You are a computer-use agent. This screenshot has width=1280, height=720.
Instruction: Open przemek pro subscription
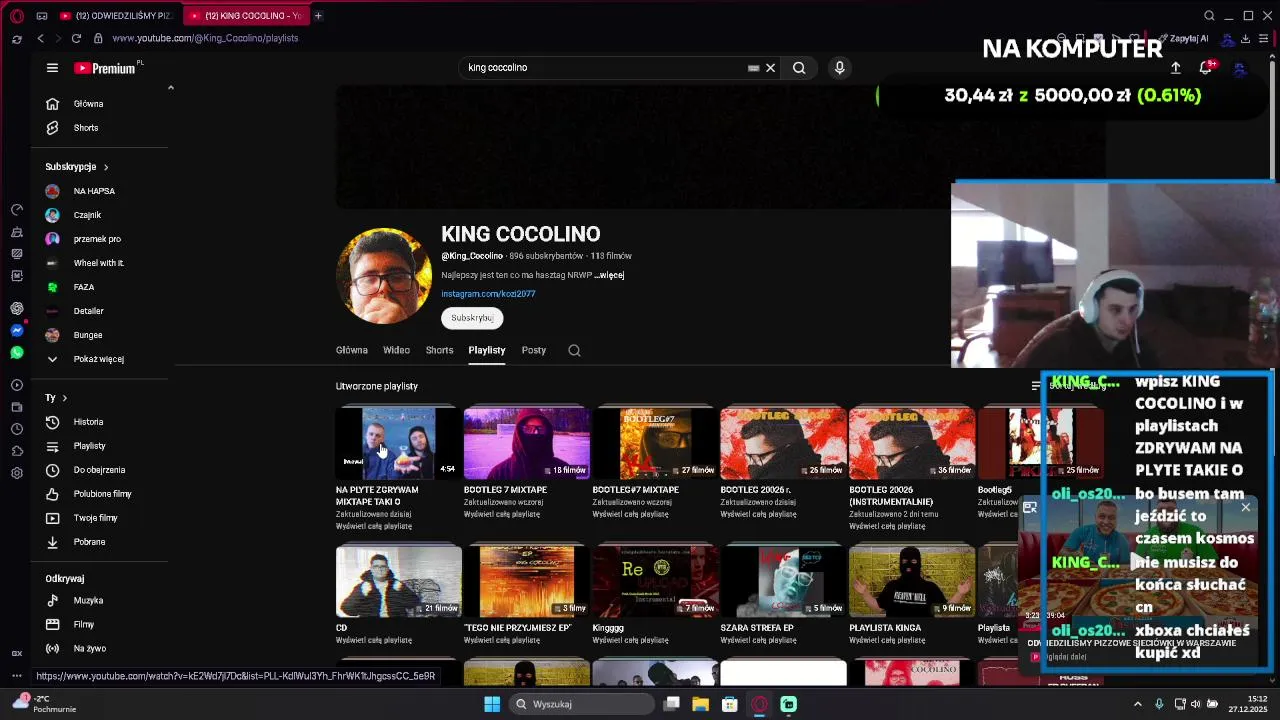[x=98, y=239]
